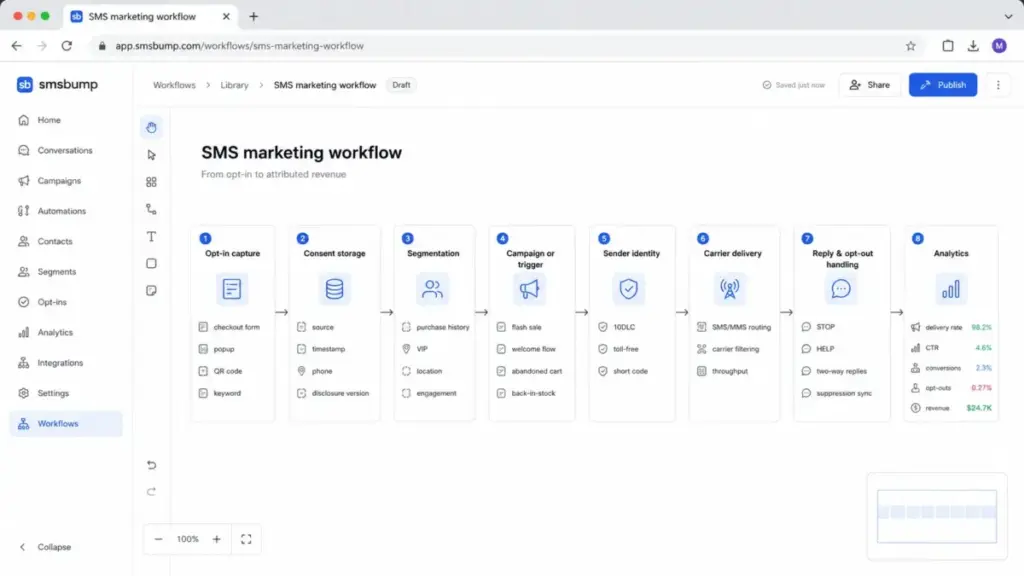Click the SMS marketing workflow title

(301, 153)
